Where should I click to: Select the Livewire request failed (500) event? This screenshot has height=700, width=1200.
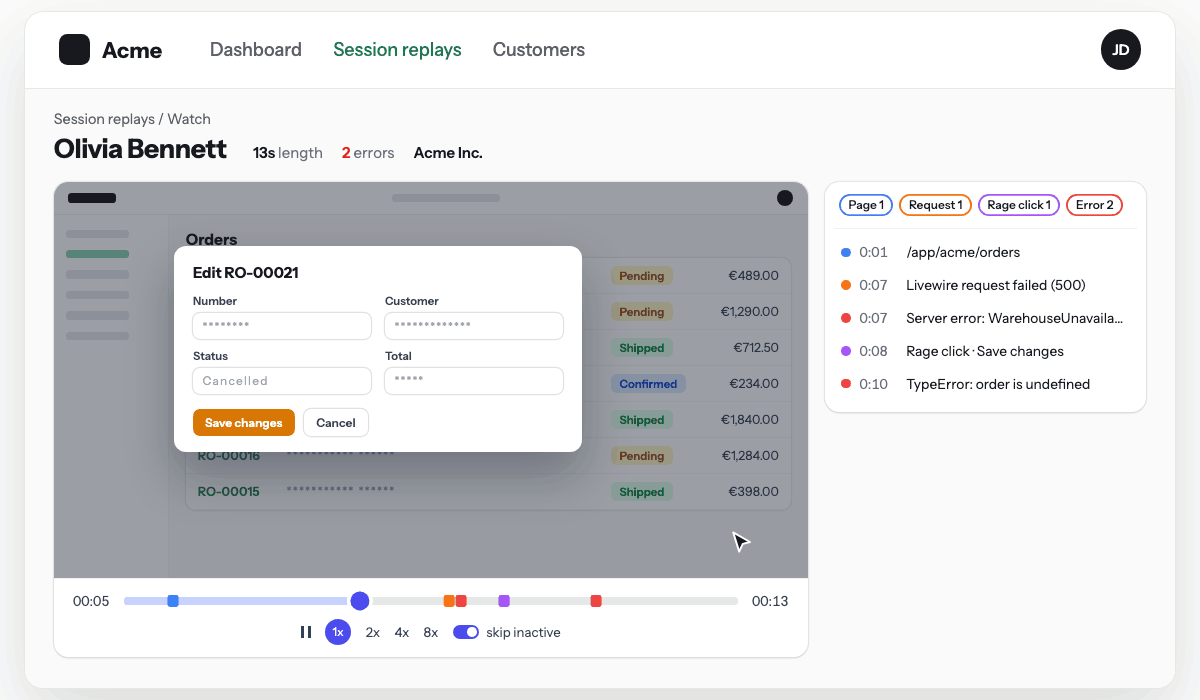tap(985, 285)
